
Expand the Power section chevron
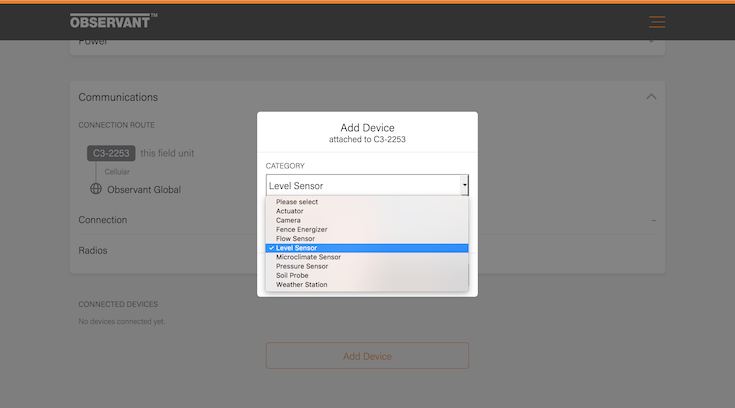click(x=651, y=41)
